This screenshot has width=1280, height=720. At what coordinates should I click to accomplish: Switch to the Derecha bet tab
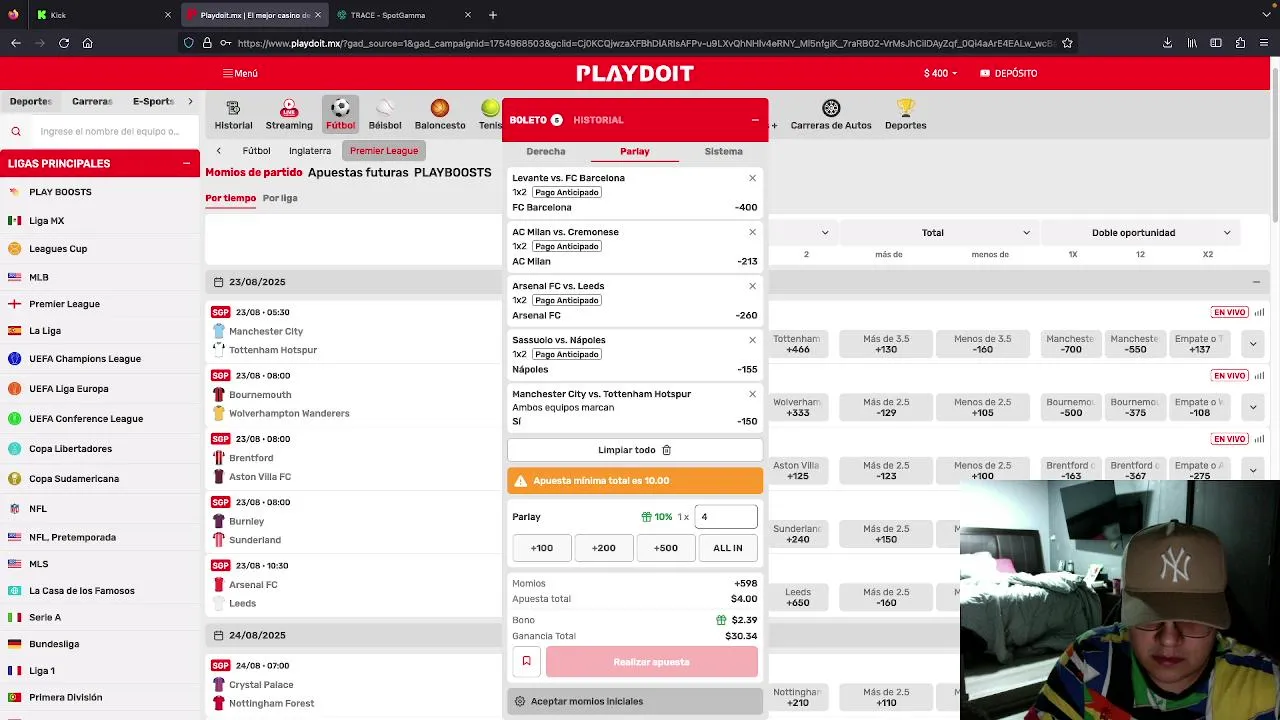point(546,151)
